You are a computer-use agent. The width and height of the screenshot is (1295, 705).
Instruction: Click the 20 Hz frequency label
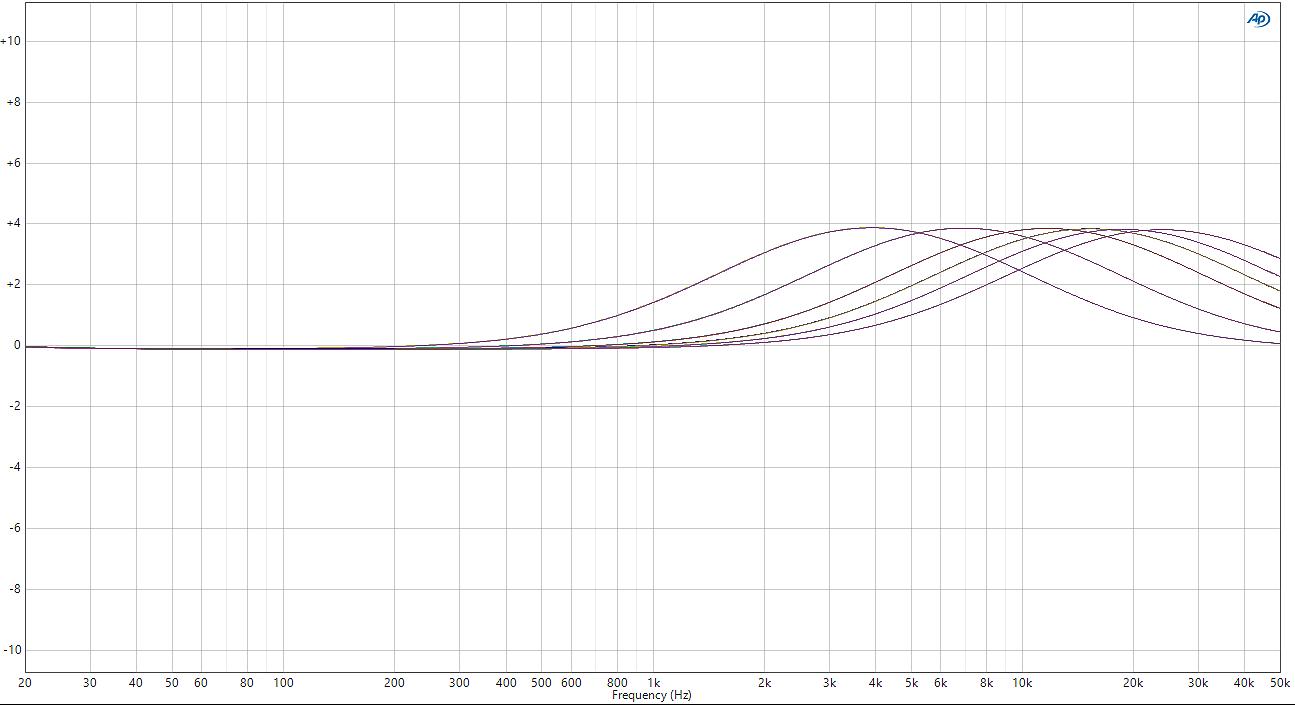(x=25, y=683)
